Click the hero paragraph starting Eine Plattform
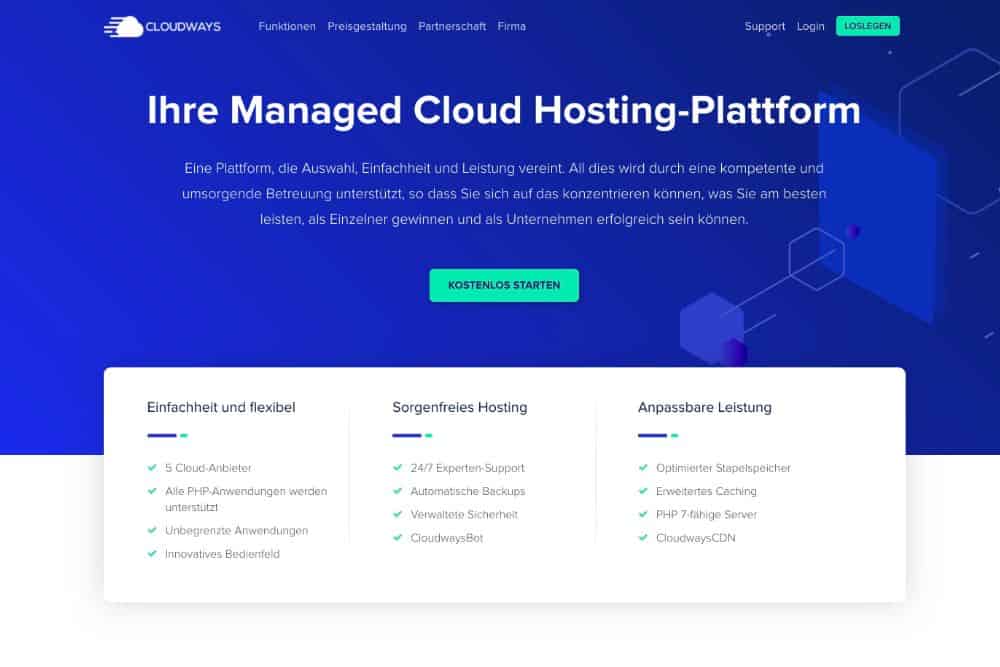 (x=504, y=194)
